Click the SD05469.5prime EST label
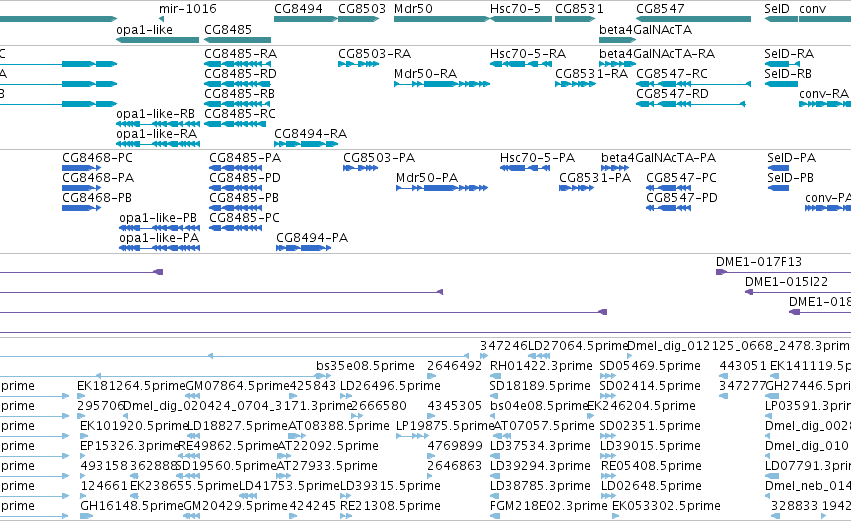 coord(650,366)
